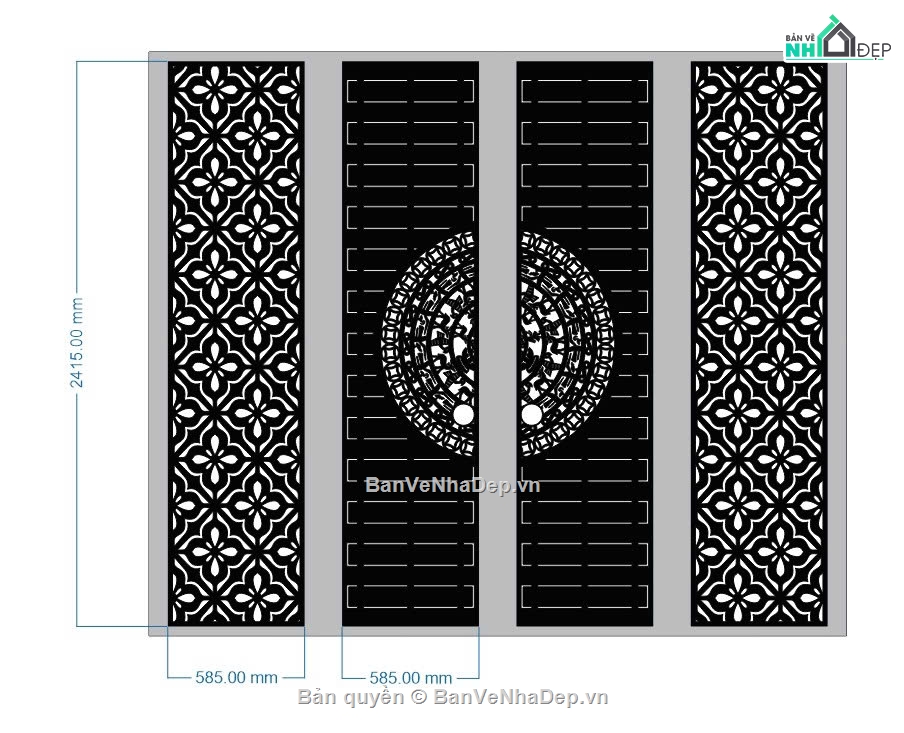Click the second 585.00 mm width label

pos(410,678)
